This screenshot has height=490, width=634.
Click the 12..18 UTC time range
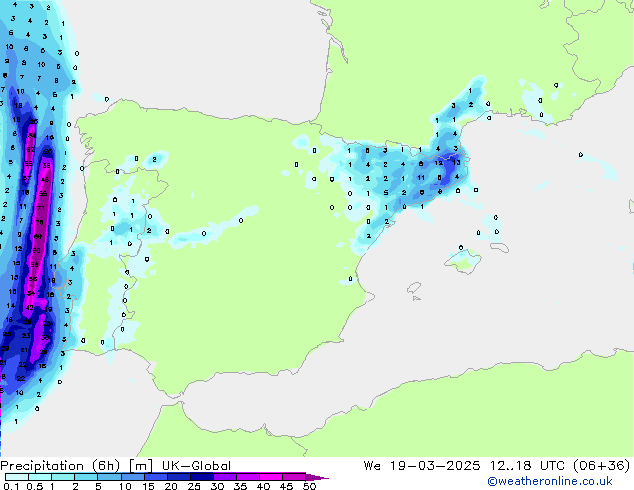point(527,466)
